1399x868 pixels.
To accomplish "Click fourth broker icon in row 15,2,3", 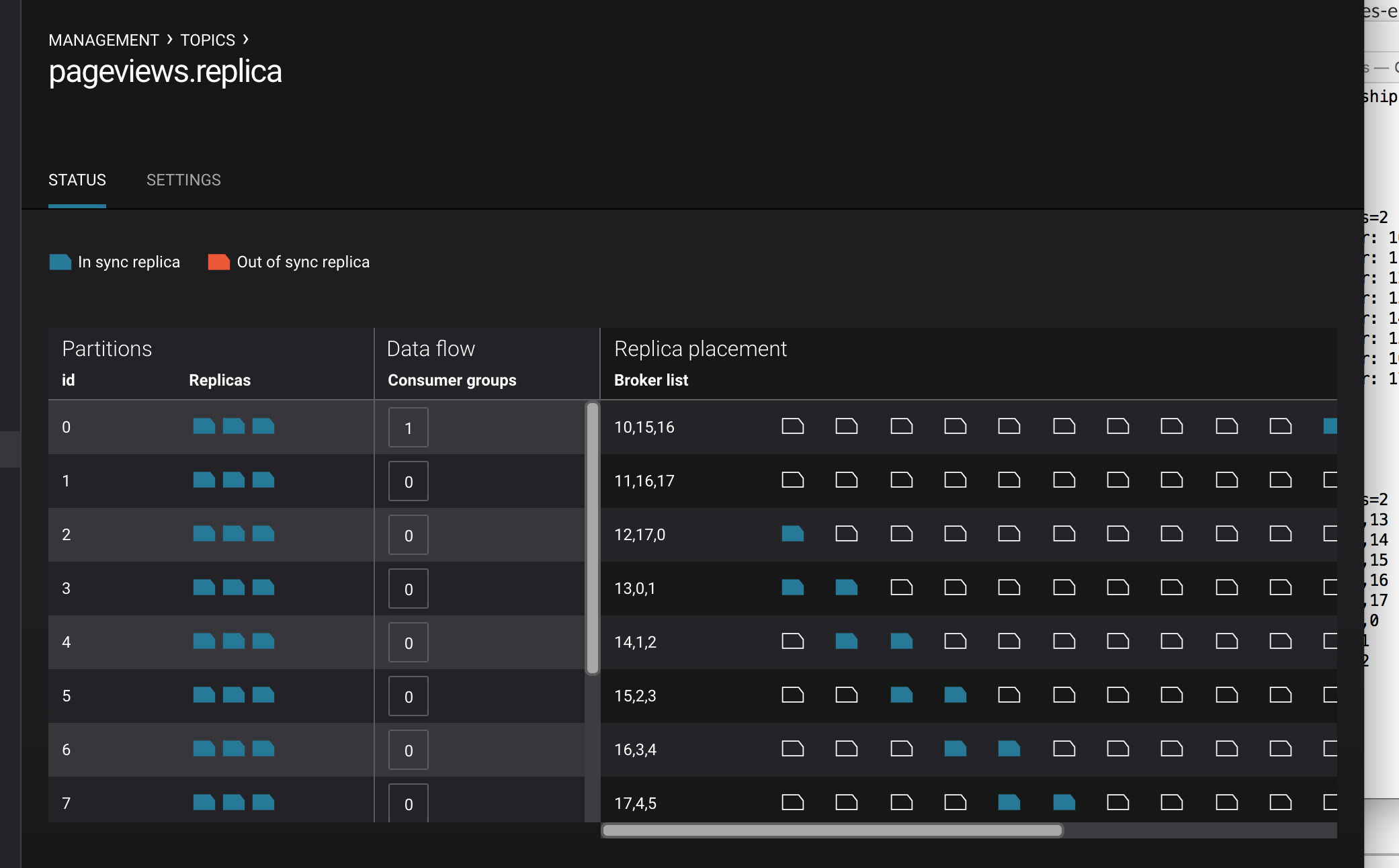I will tap(956, 695).
